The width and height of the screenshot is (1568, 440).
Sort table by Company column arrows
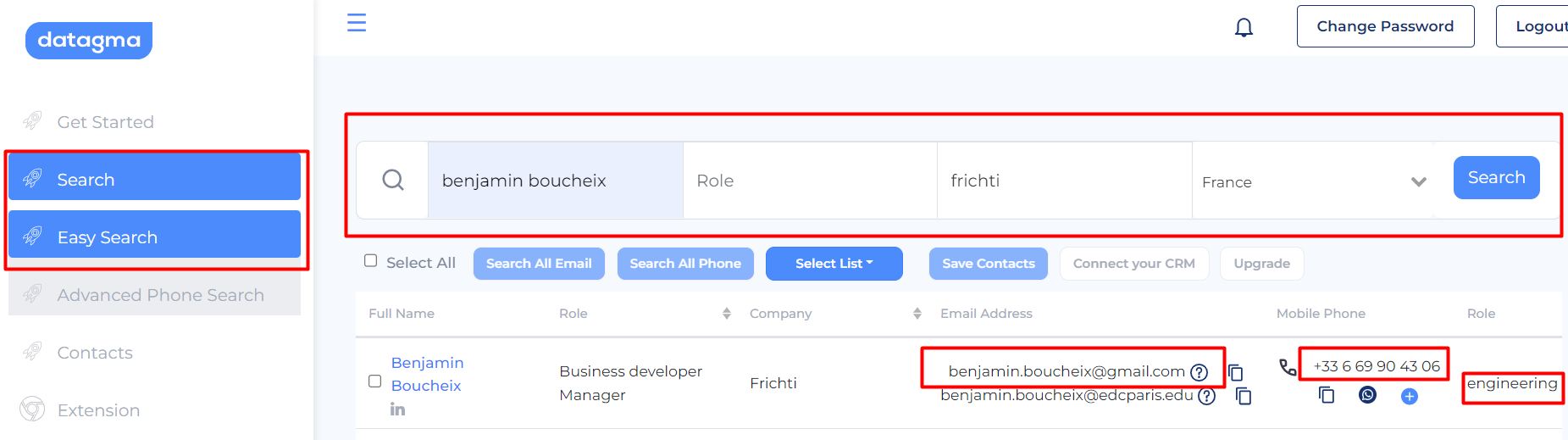[x=917, y=314]
